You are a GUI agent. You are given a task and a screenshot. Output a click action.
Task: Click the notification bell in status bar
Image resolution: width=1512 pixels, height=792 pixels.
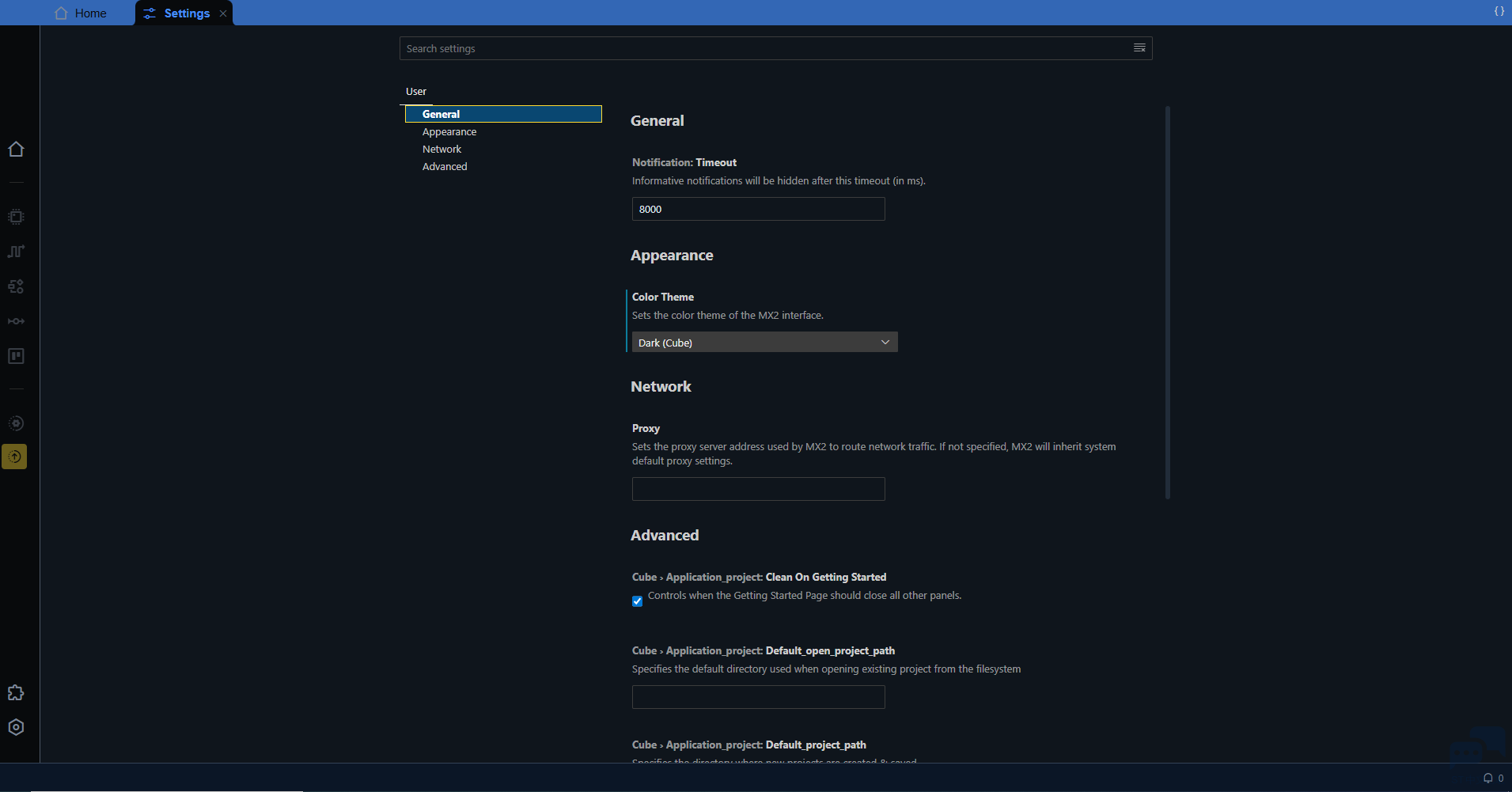1487,778
